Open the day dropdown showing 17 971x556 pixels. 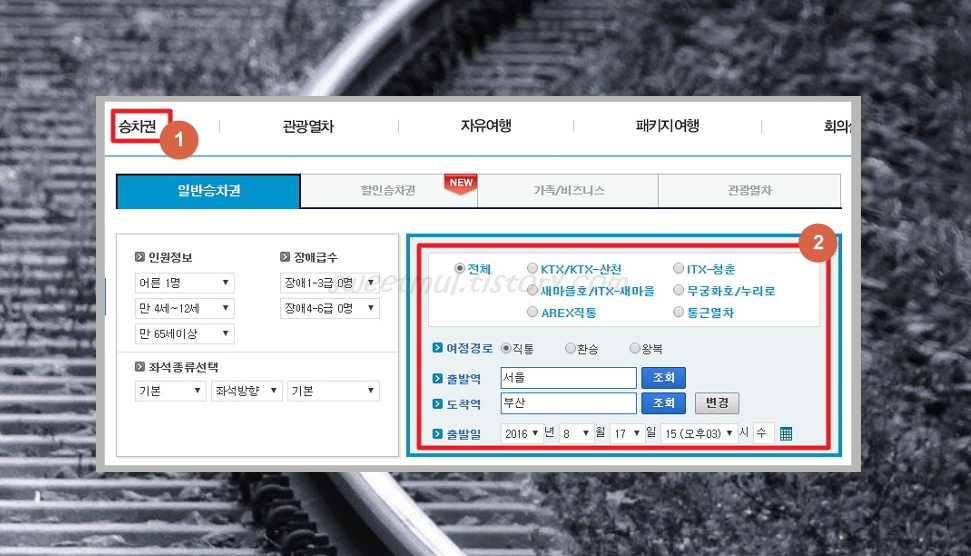[x=626, y=433]
